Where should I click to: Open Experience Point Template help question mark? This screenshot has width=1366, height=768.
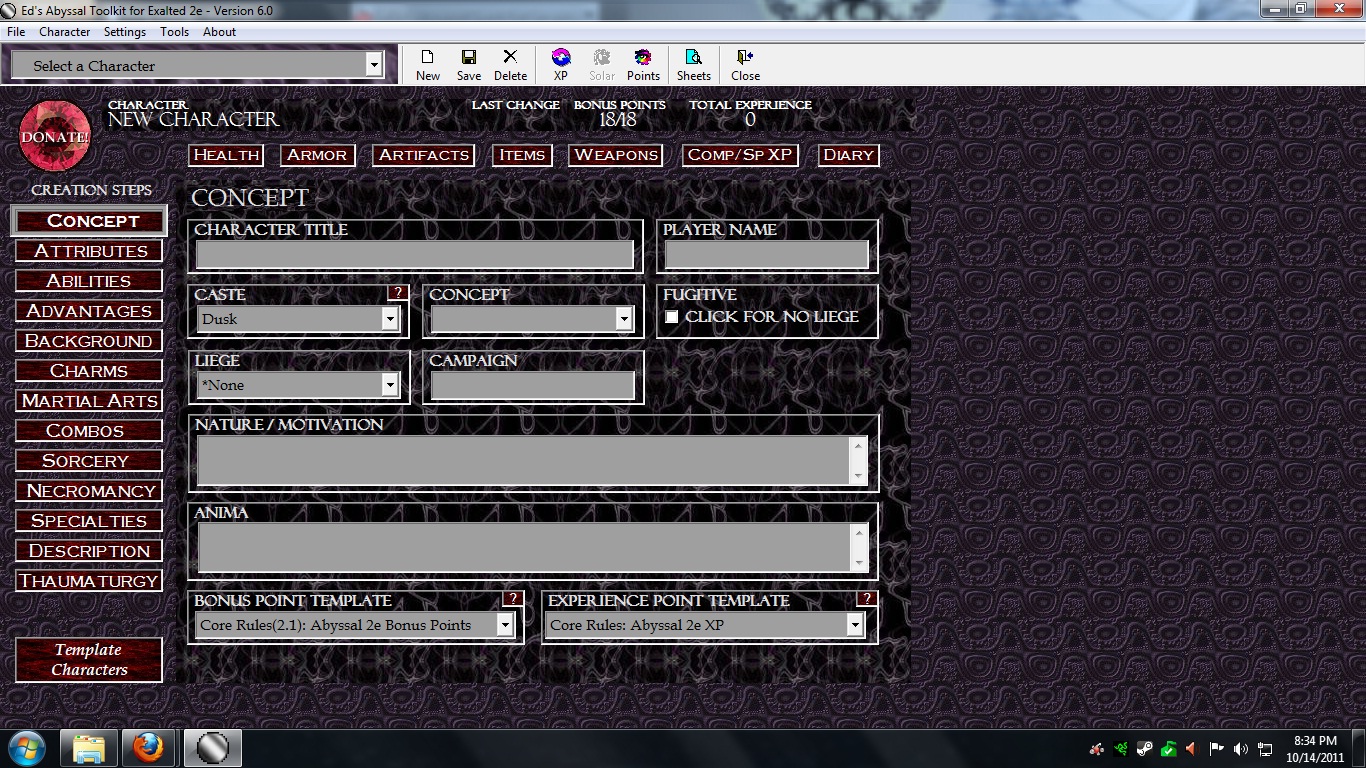coord(867,599)
